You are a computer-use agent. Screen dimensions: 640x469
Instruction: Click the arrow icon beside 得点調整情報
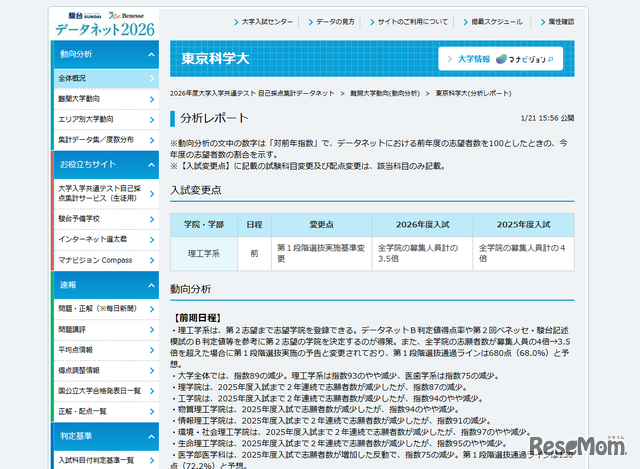click(152, 371)
